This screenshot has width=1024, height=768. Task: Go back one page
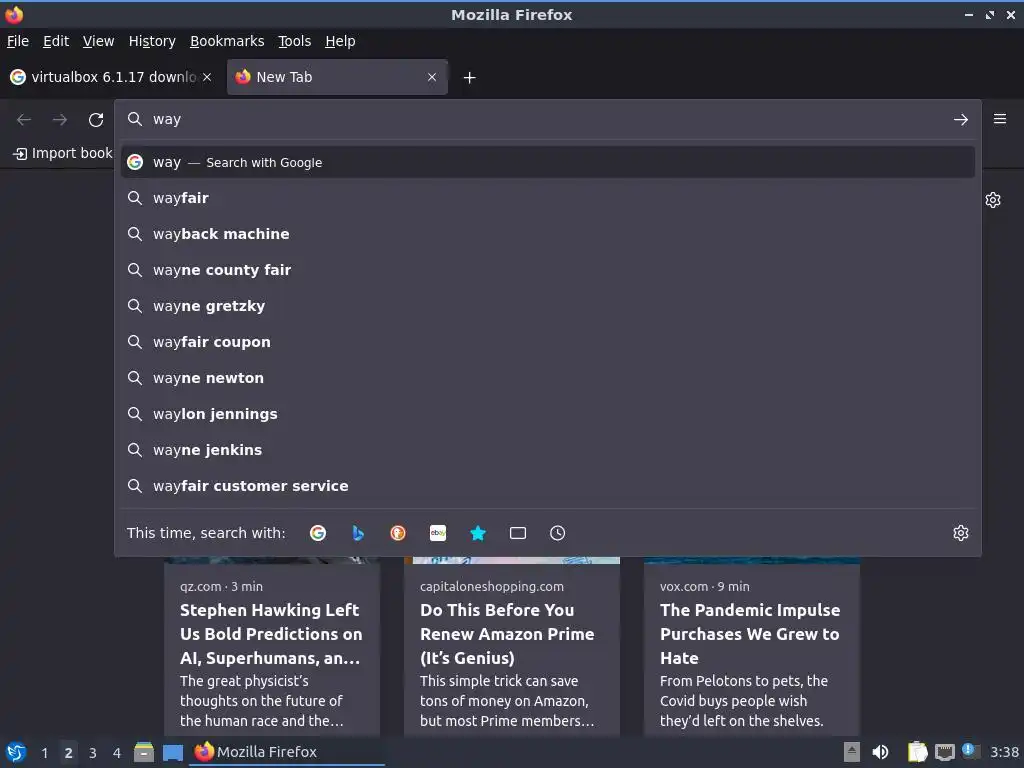(24, 120)
